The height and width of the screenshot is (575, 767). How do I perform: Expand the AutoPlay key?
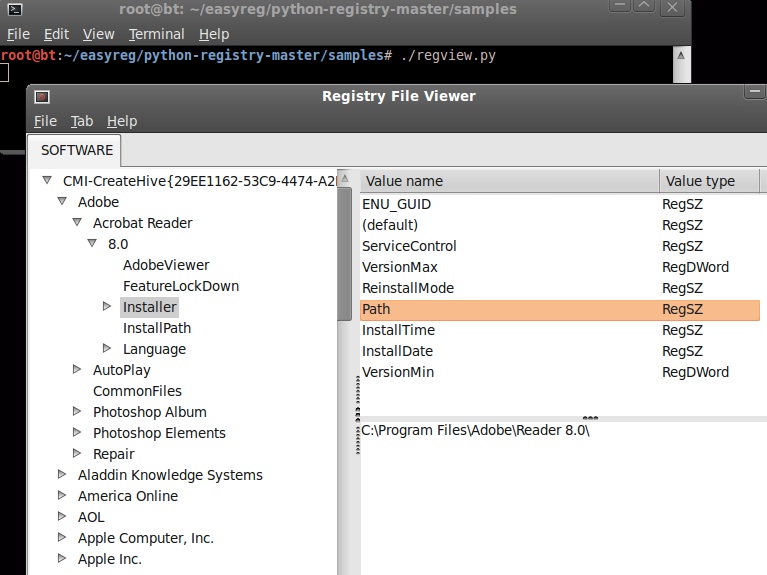click(77, 370)
